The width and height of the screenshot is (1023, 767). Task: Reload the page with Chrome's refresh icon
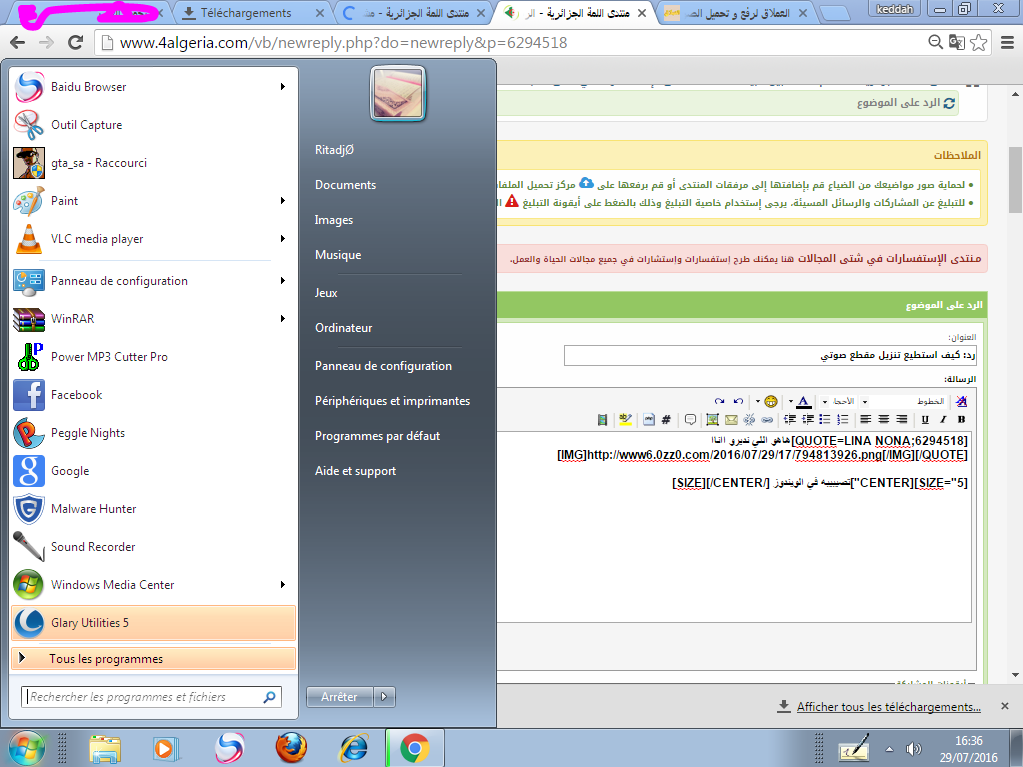[x=75, y=43]
